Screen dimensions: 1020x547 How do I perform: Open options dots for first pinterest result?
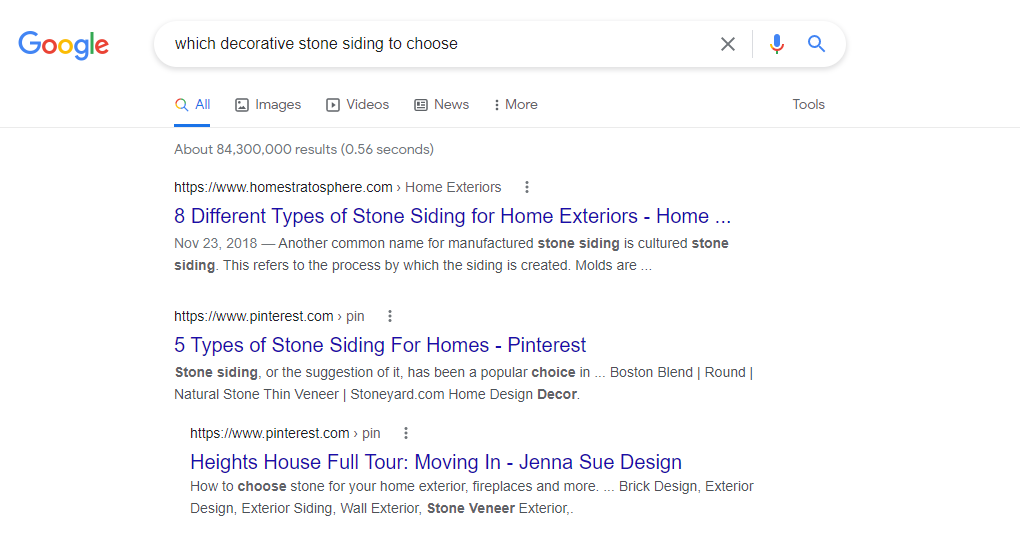[x=390, y=316]
